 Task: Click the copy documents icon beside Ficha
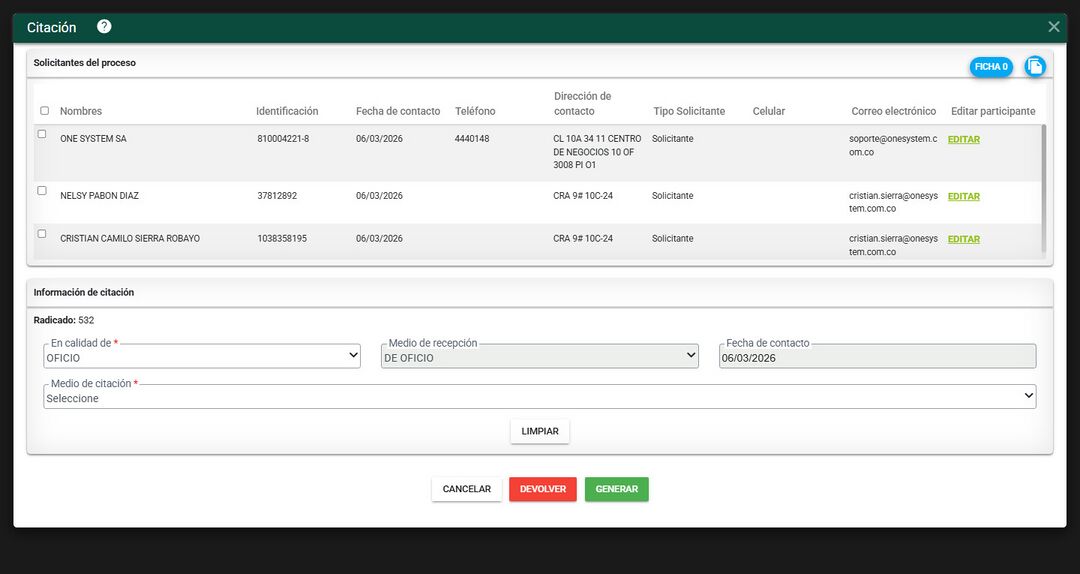pos(1035,66)
